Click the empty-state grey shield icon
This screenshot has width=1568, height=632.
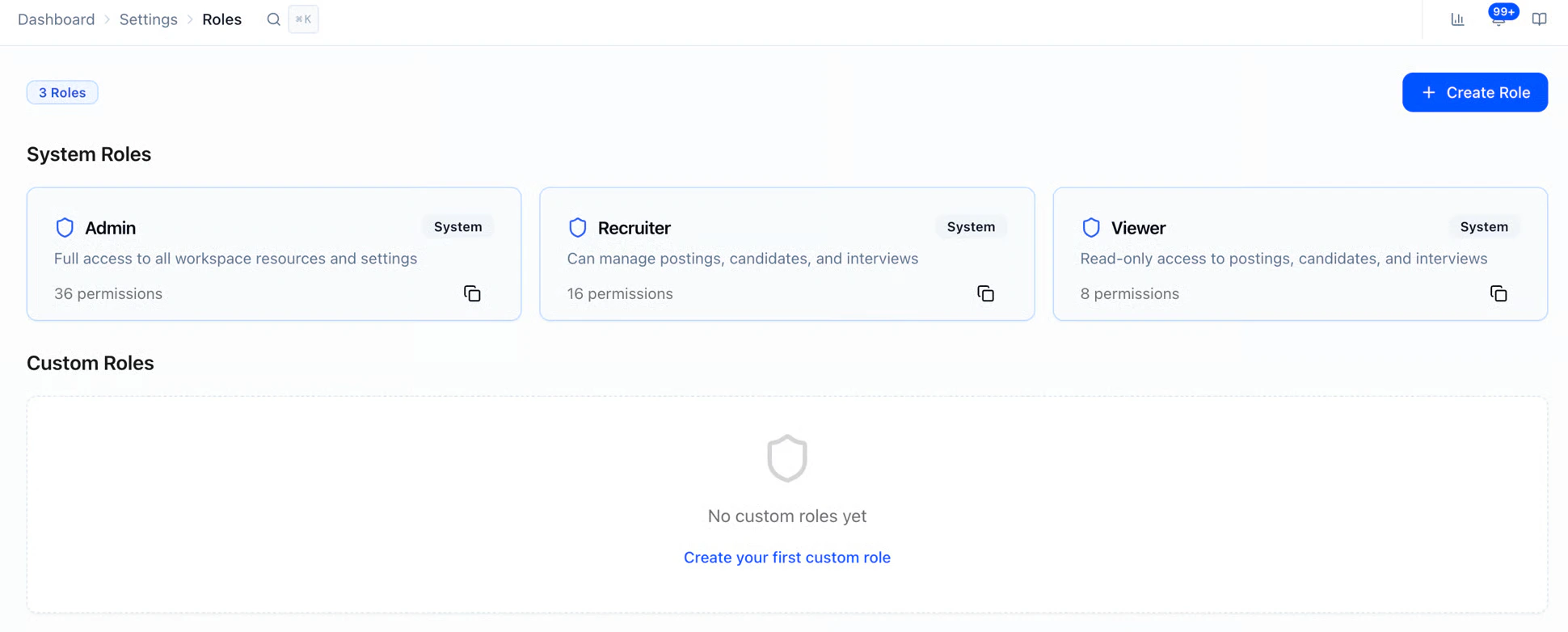tap(787, 458)
